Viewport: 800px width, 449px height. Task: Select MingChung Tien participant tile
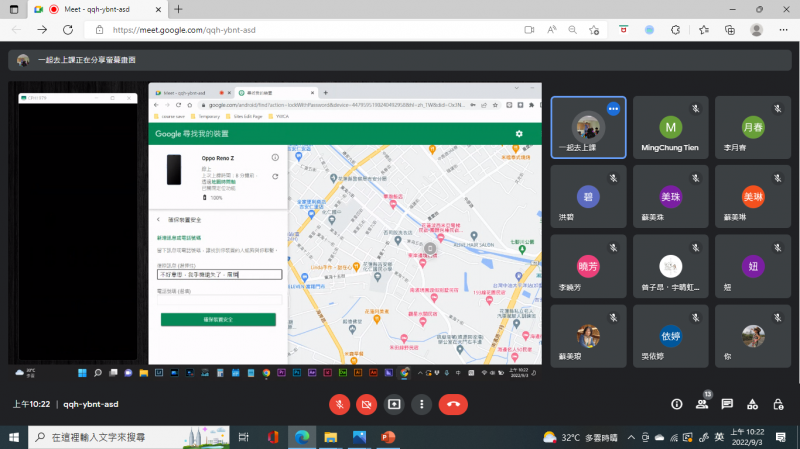[670, 127]
